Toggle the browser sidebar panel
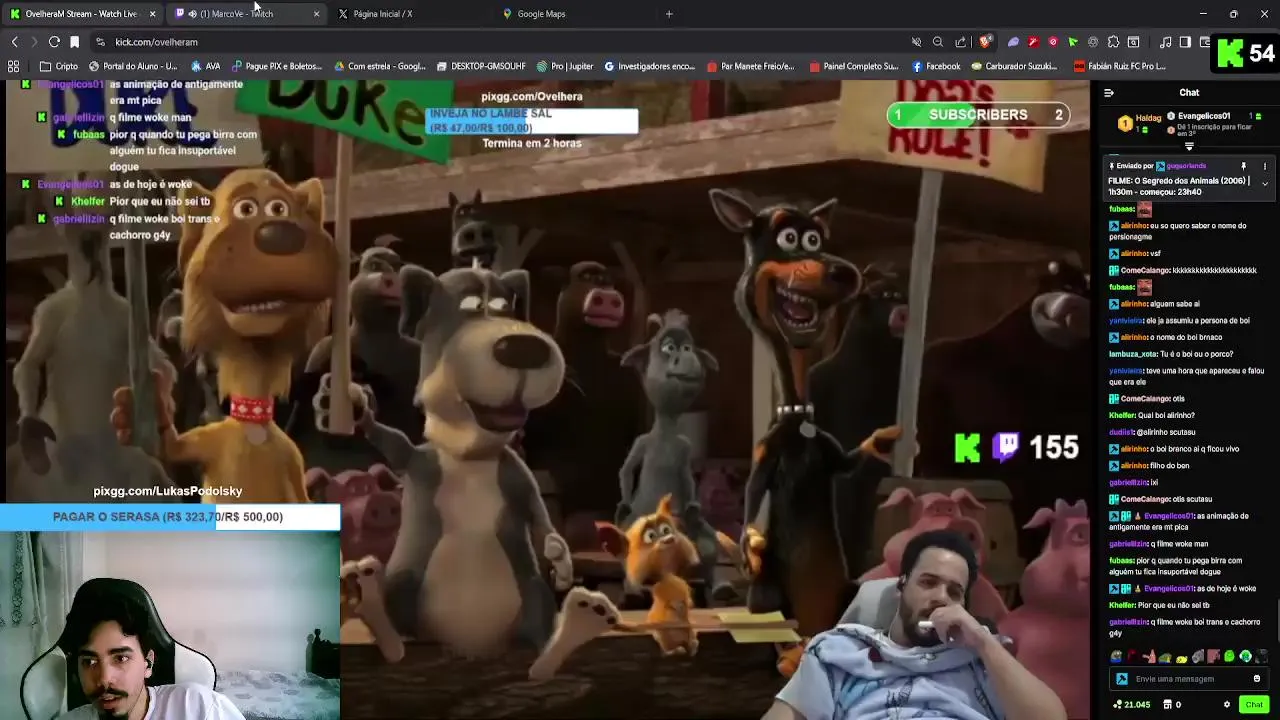This screenshot has height=720, width=1280. [x=1185, y=42]
